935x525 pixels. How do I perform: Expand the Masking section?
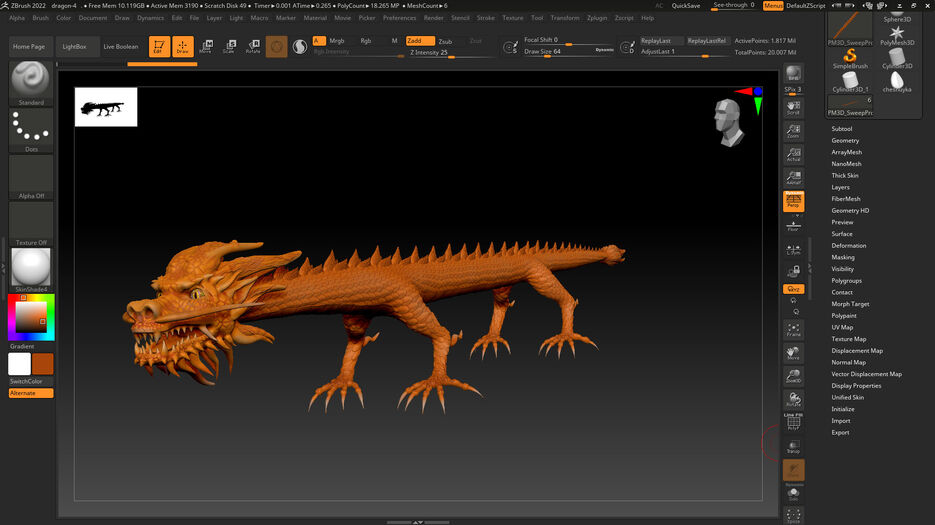(843, 257)
